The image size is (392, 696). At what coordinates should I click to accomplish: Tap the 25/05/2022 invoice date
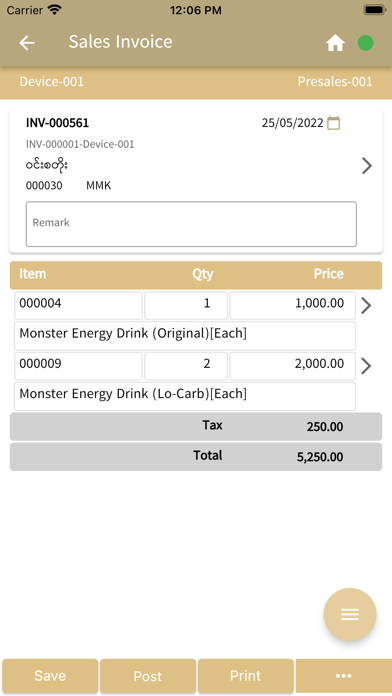tap(292, 123)
